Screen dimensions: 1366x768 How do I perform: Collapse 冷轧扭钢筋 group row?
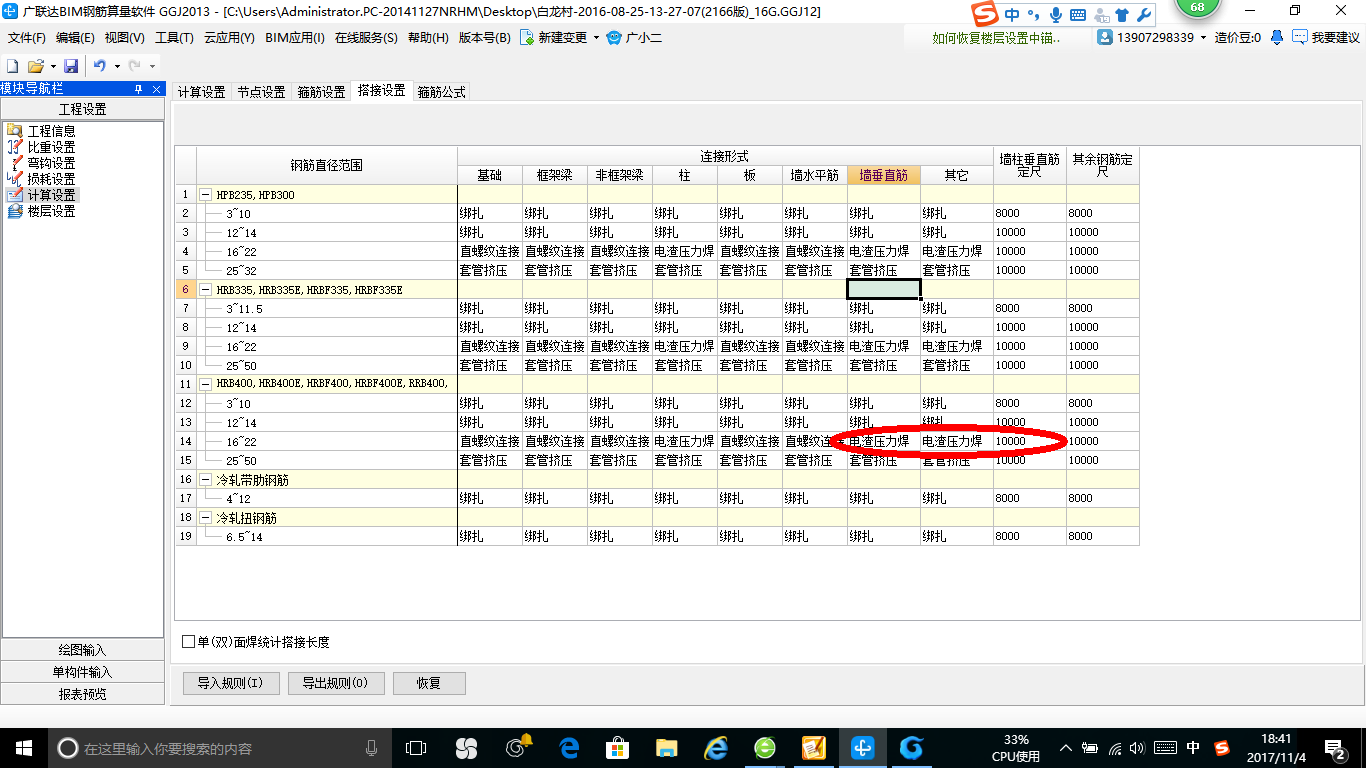[206, 517]
